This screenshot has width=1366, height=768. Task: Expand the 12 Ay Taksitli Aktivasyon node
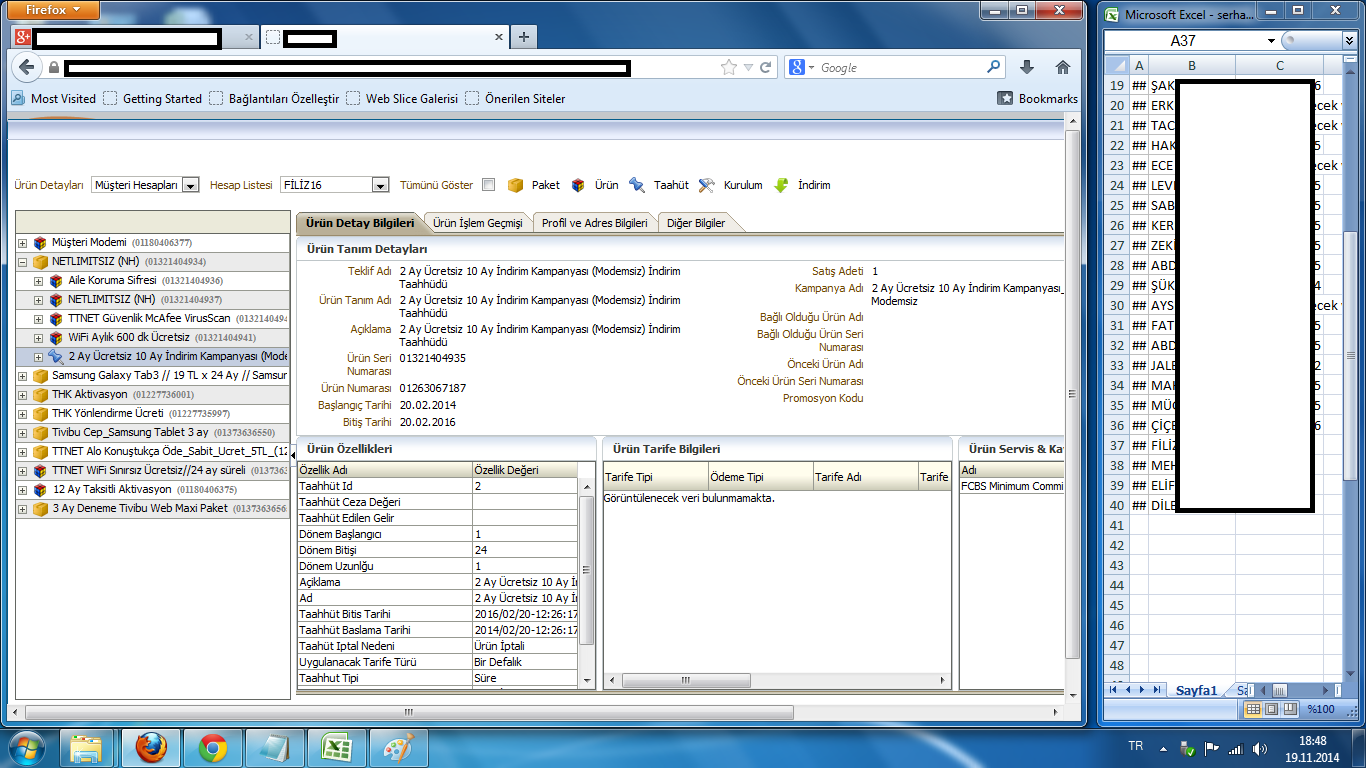point(22,490)
